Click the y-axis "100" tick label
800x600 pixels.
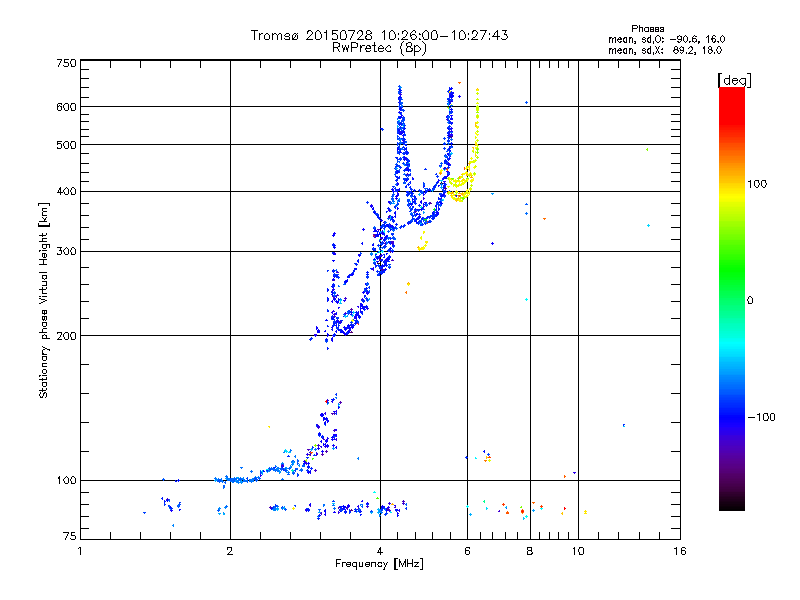[66, 481]
